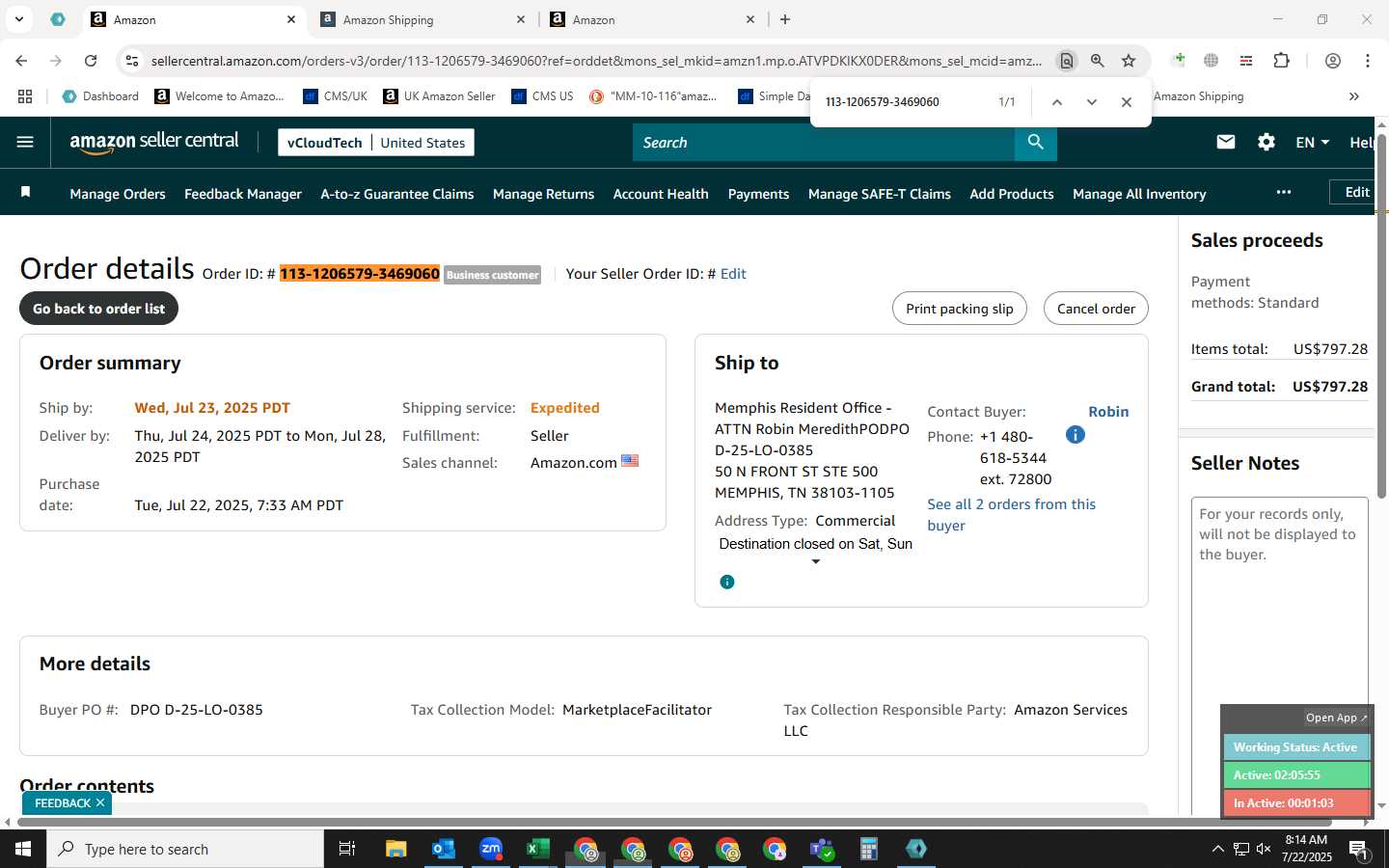The width and height of the screenshot is (1389, 868).
Task: Click Go back to order list
Action: tap(99, 309)
